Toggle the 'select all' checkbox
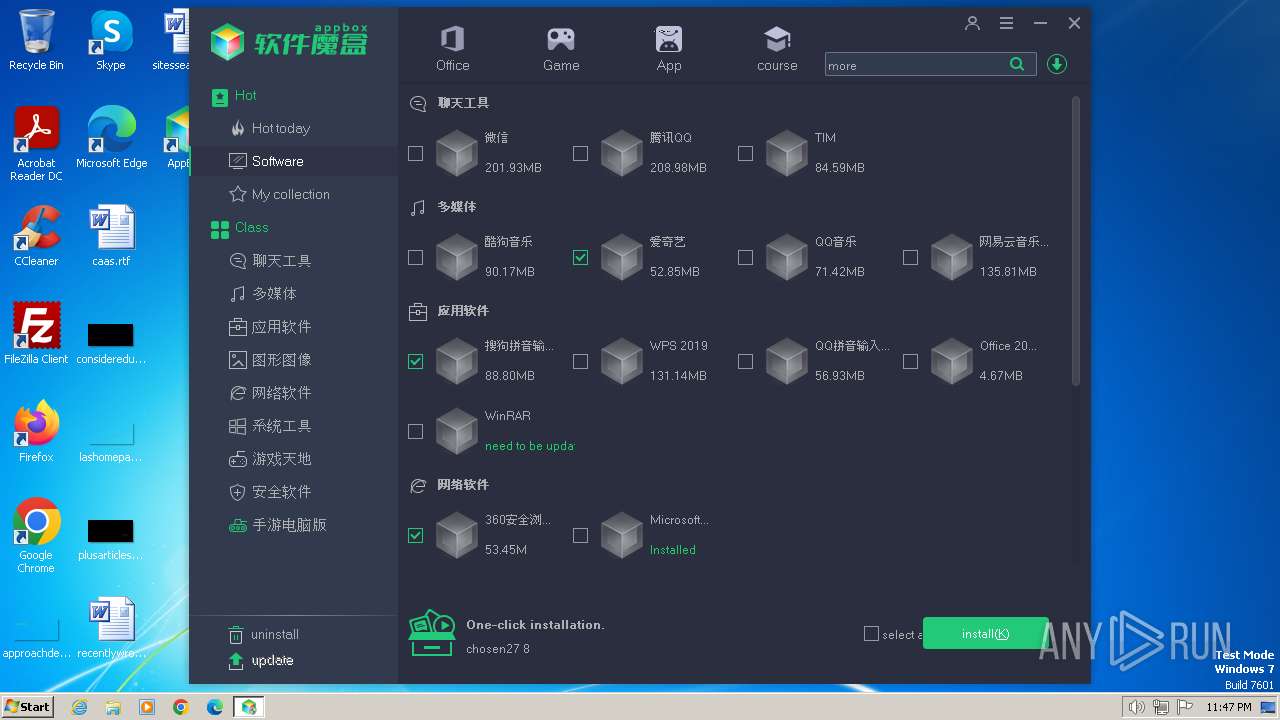 point(871,634)
